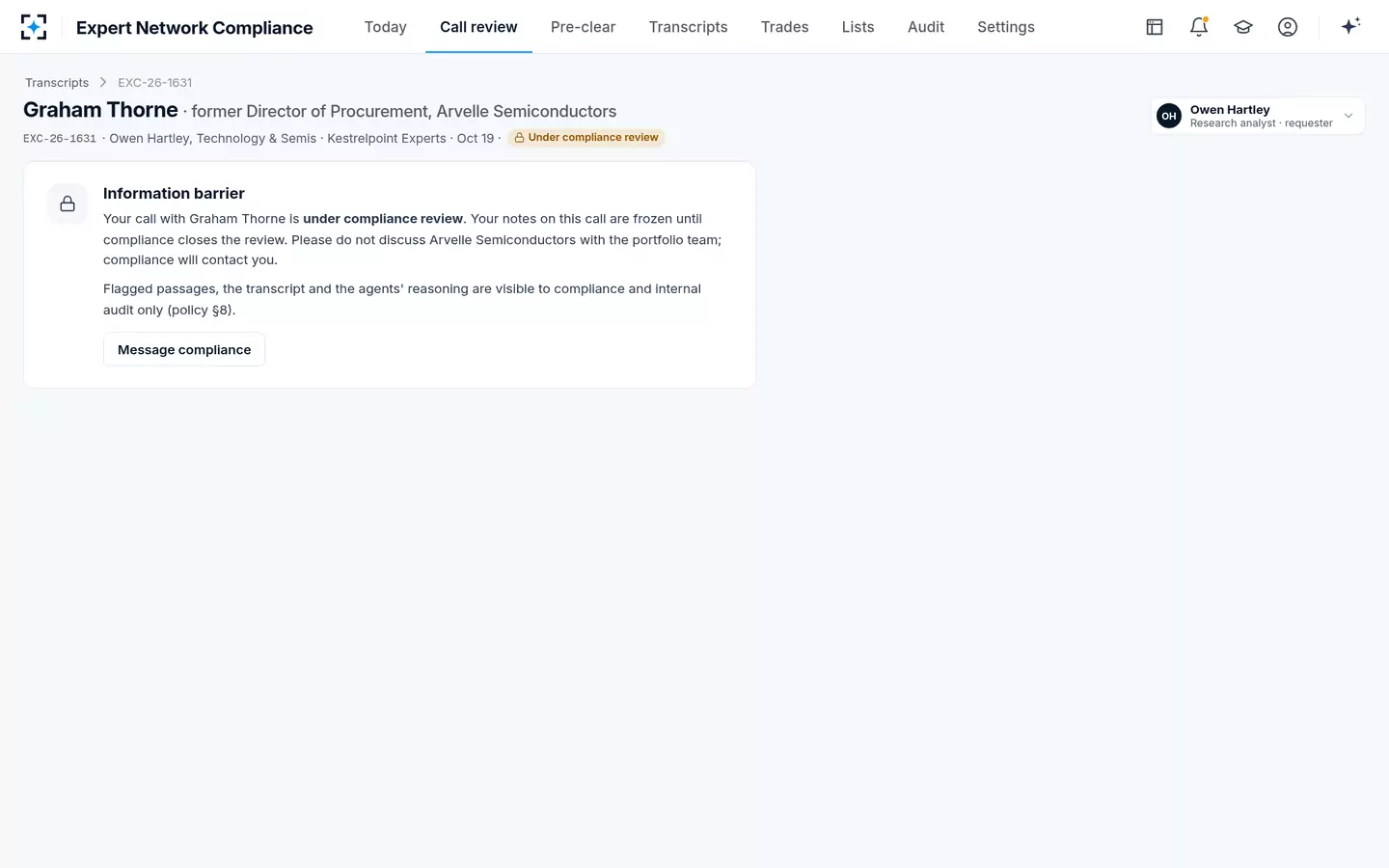Select the Call review tab

[x=478, y=27]
